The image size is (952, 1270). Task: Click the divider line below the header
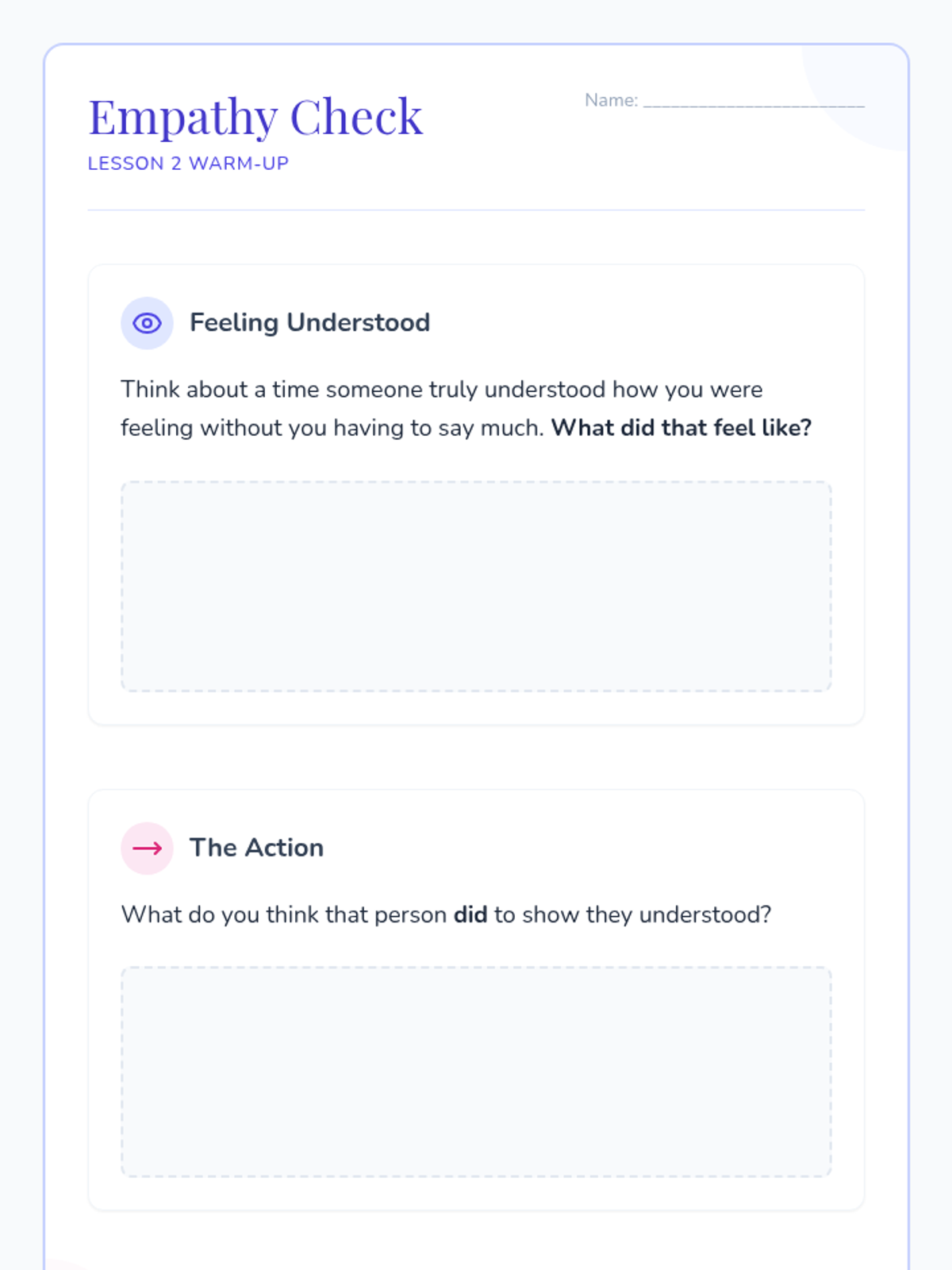476,210
